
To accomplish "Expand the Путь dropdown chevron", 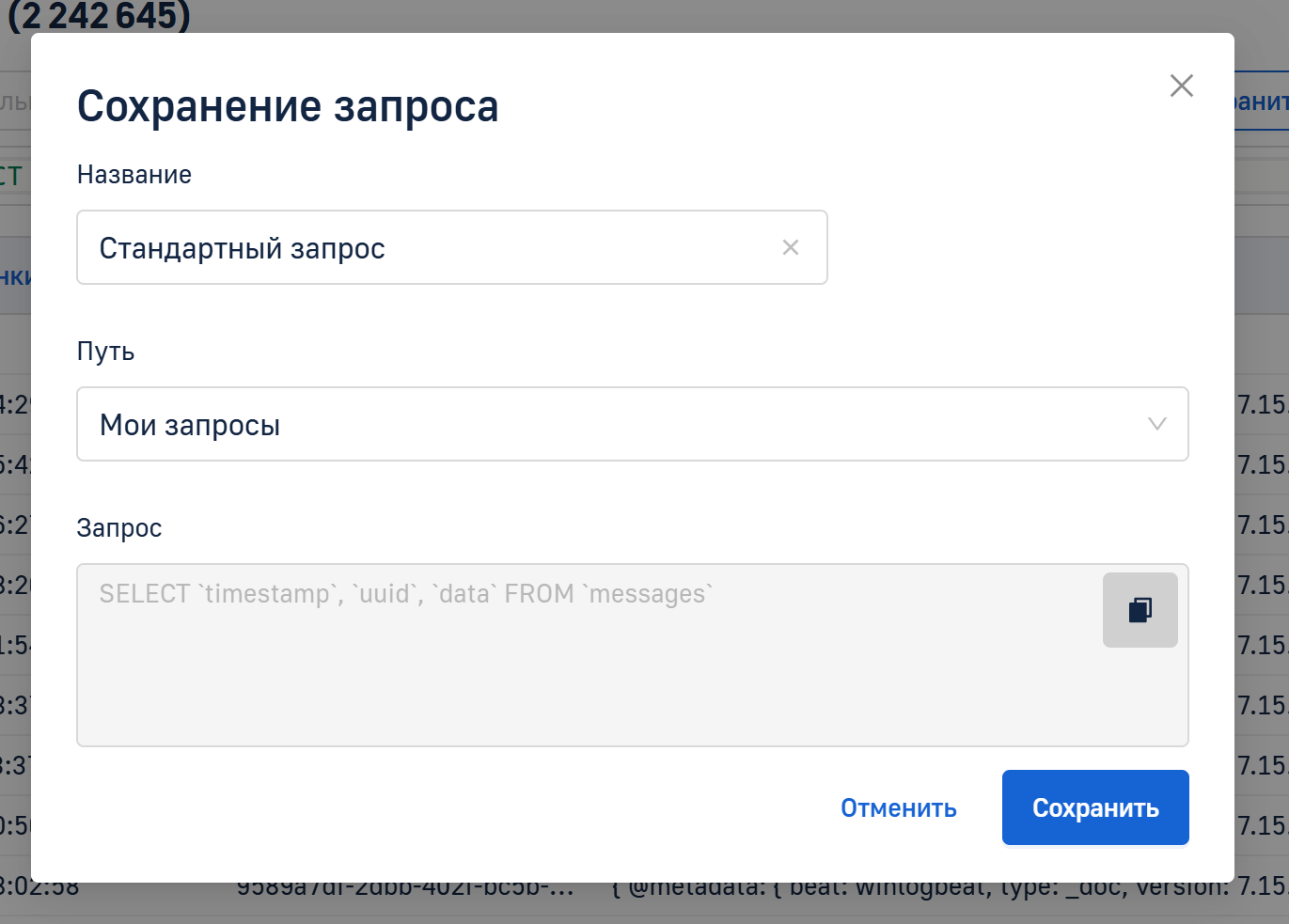I will pos(1156,424).
